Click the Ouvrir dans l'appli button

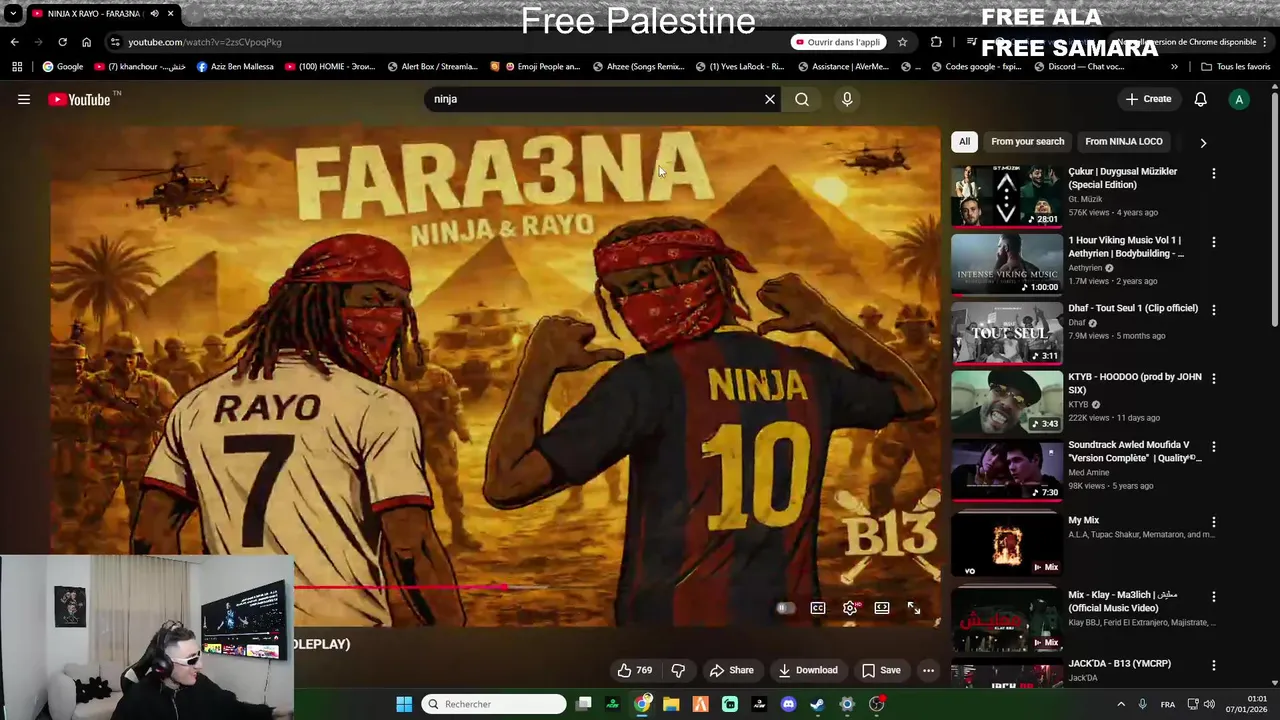tap(838, 42)
